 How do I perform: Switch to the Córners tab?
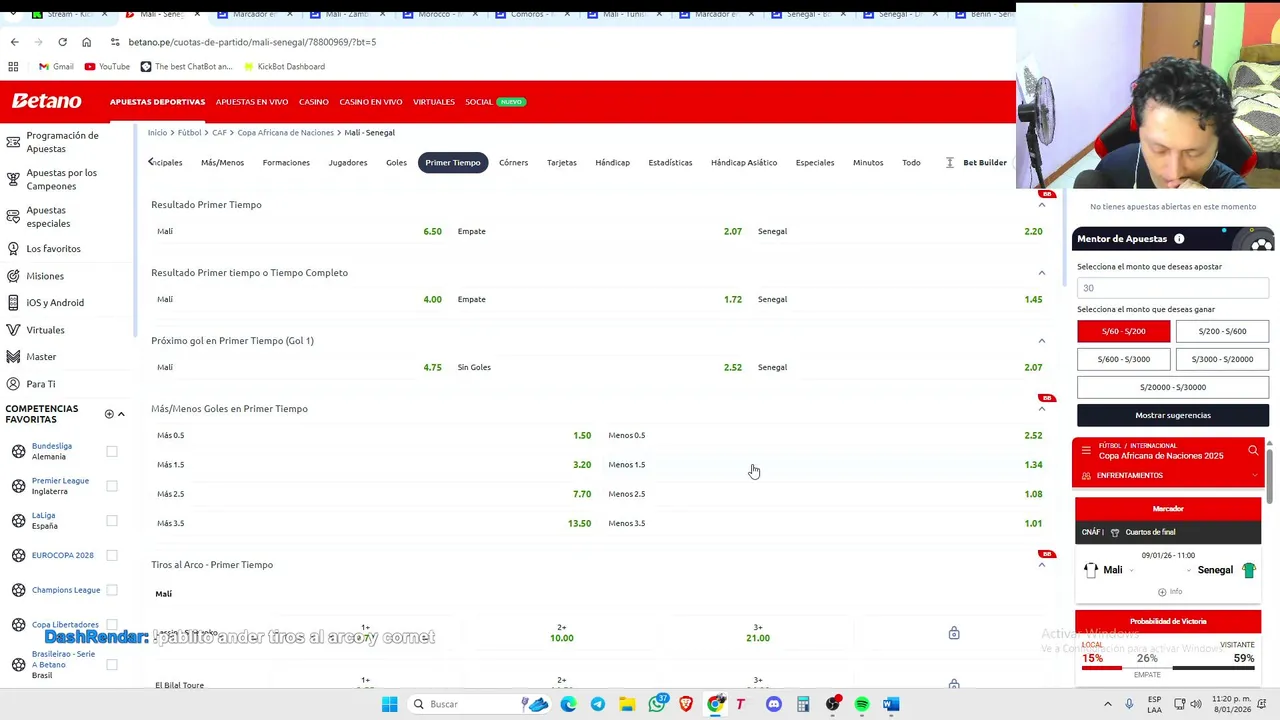(513, 162)
